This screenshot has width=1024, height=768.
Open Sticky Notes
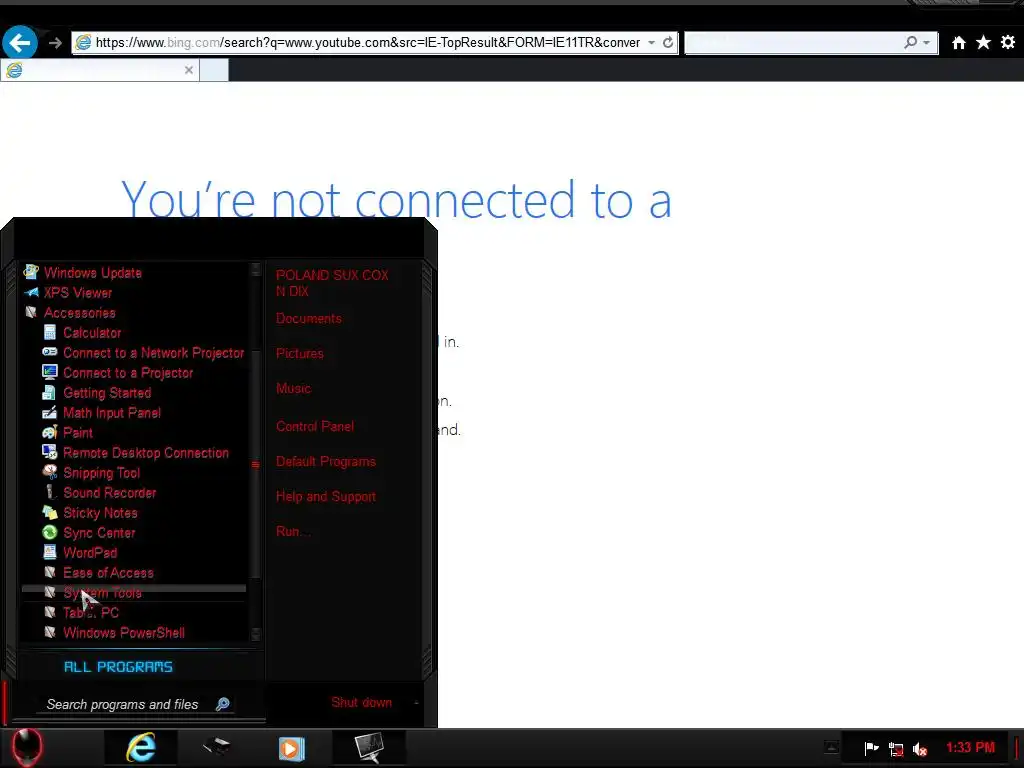point(100,513)
